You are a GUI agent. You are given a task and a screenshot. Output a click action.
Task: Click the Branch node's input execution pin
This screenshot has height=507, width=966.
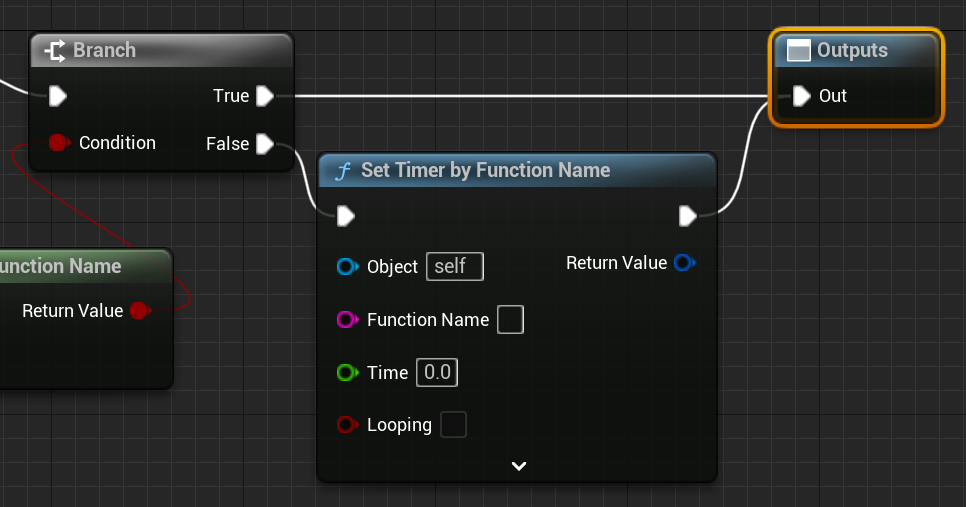click(57, 96)
